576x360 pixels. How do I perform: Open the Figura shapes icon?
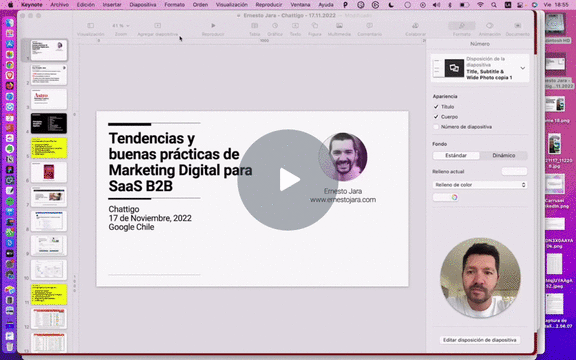(315, 26)
